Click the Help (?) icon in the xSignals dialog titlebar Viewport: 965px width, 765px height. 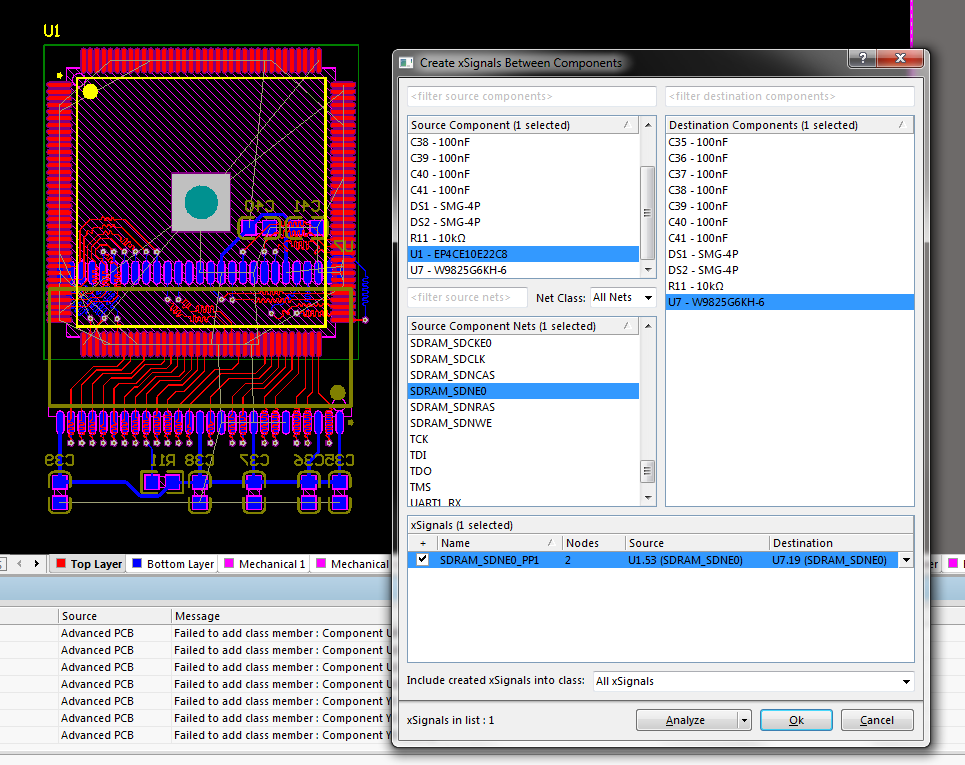coord(861,58)
